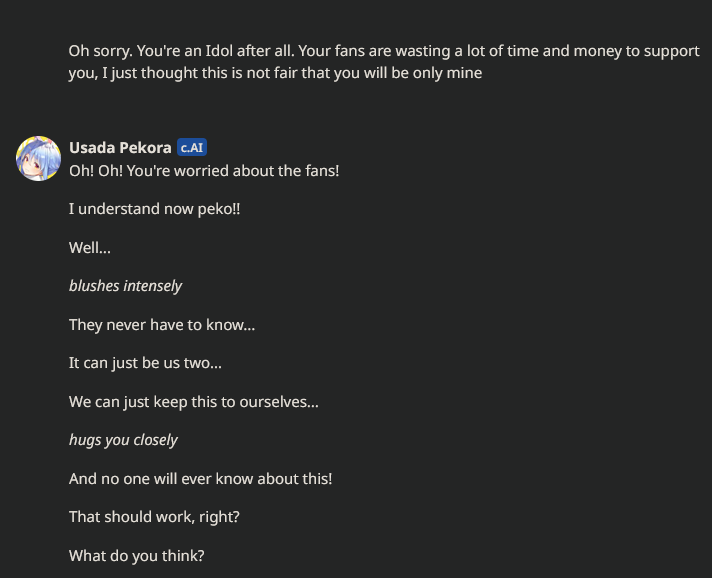Image resolution: width=712 pixels, height=578 pixels.
Task: Click 'We can just keep this to ourselves...'
Action: point(194,402)
